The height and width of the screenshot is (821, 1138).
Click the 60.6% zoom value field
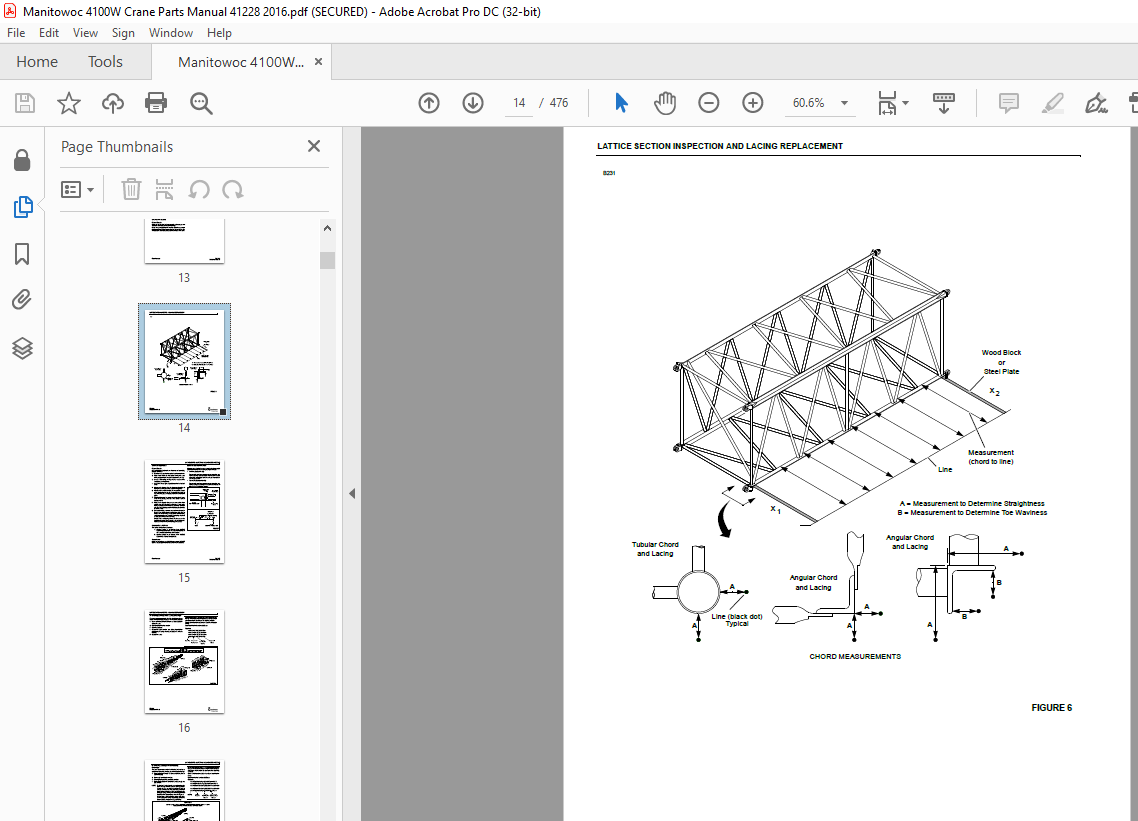[x=809, y=103]
